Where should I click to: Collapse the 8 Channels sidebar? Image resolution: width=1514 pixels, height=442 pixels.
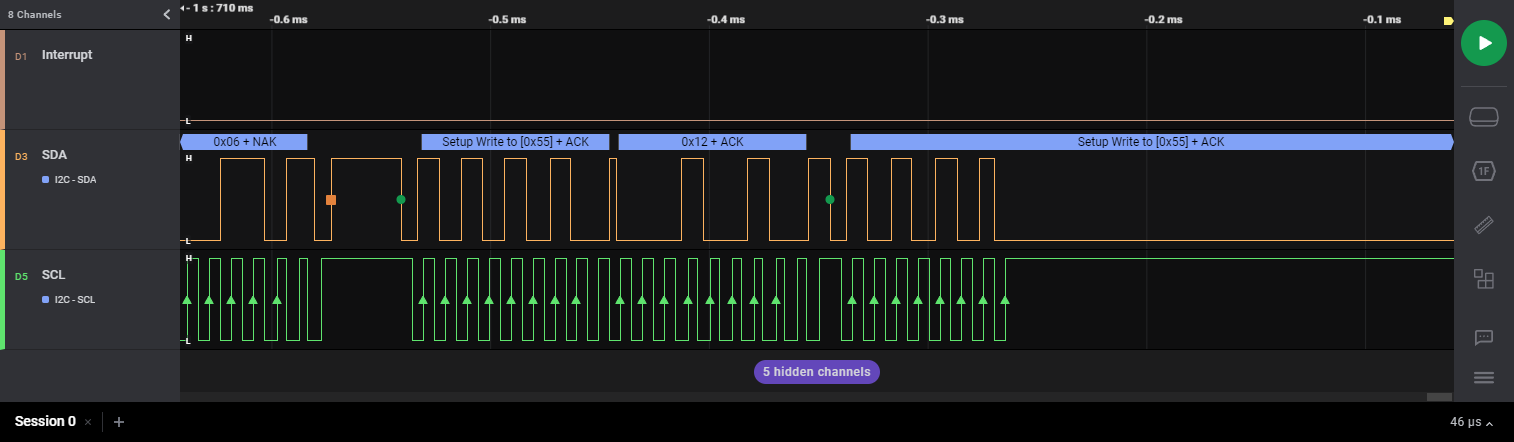(167, 15)
